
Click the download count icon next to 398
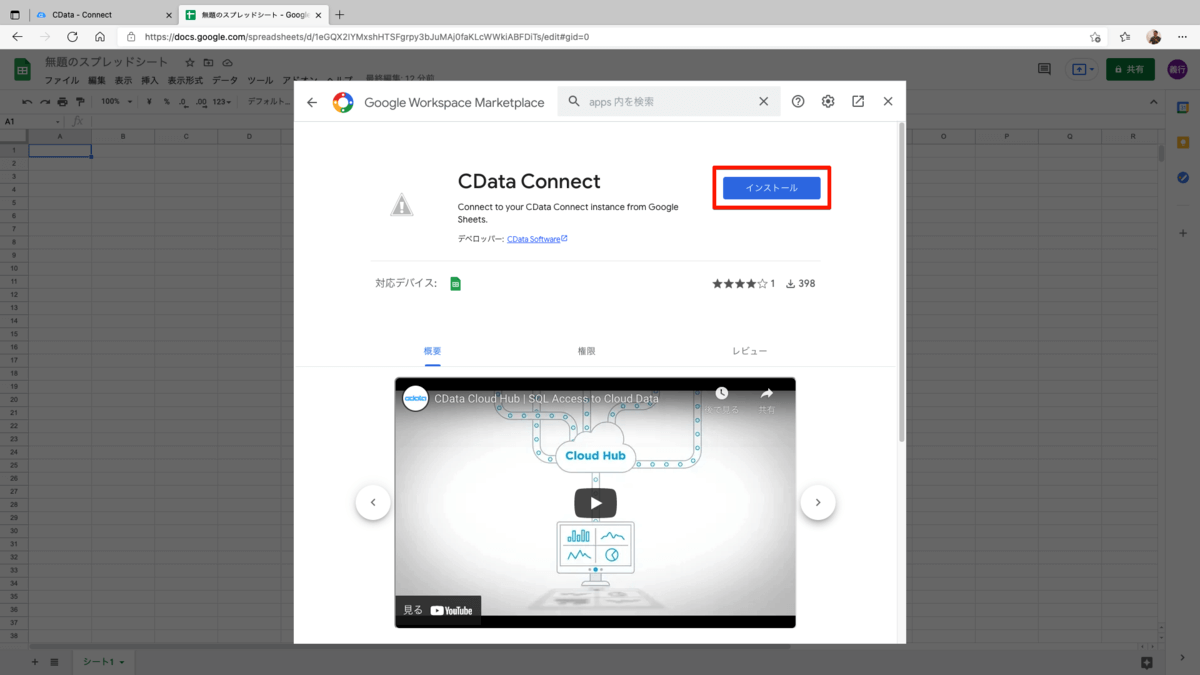[790, 284]
